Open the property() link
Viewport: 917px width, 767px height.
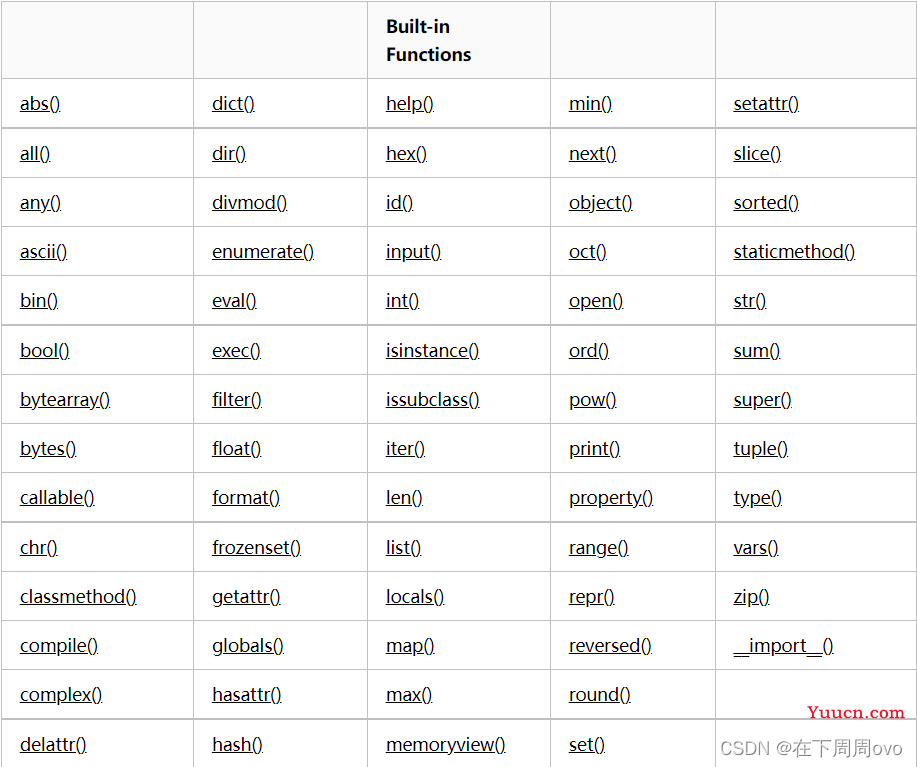click(x=611, y=498)
